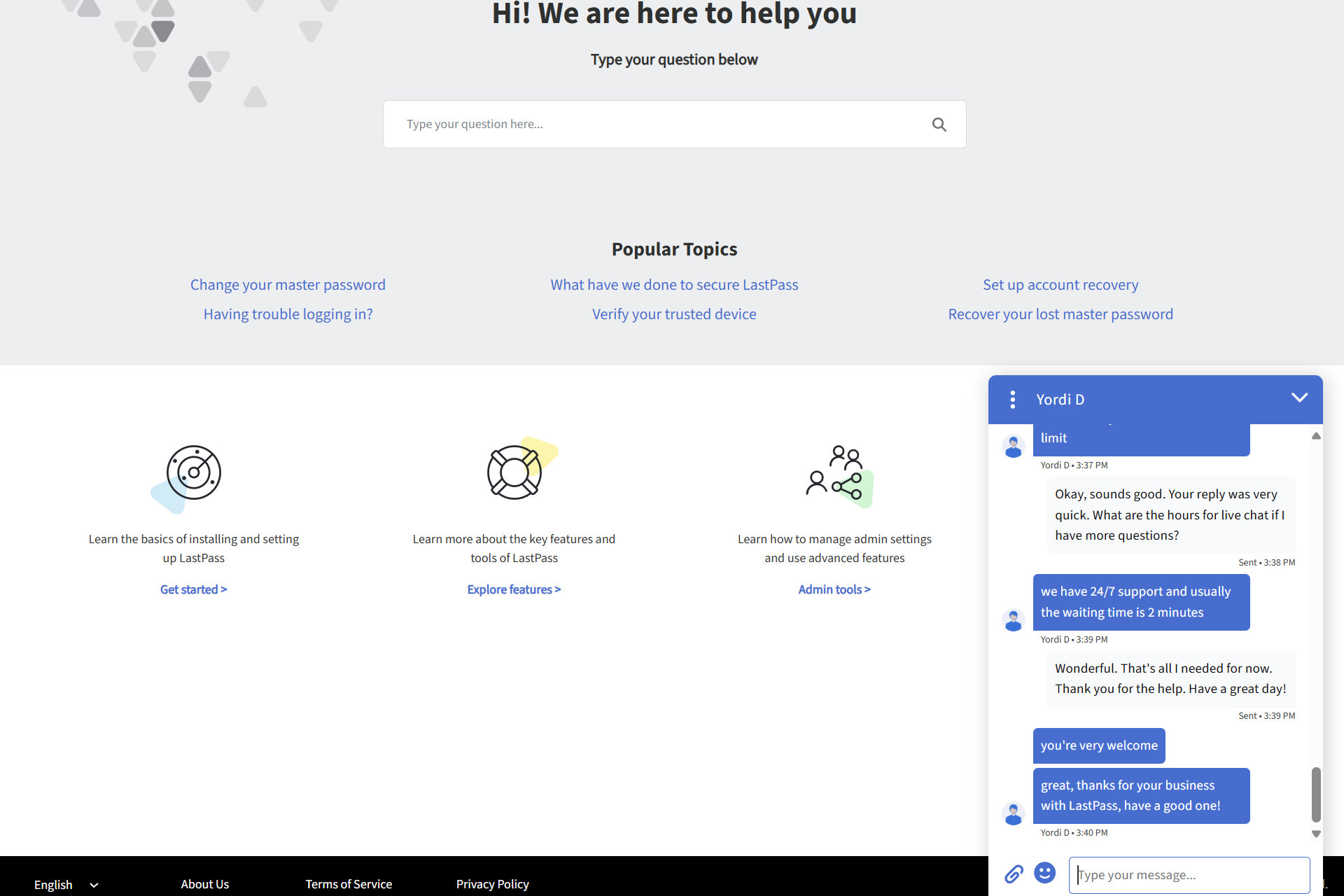1344x896 pixels.
Task: Select the Terms of Service menu item in footer
Action: tap(349, 882)
